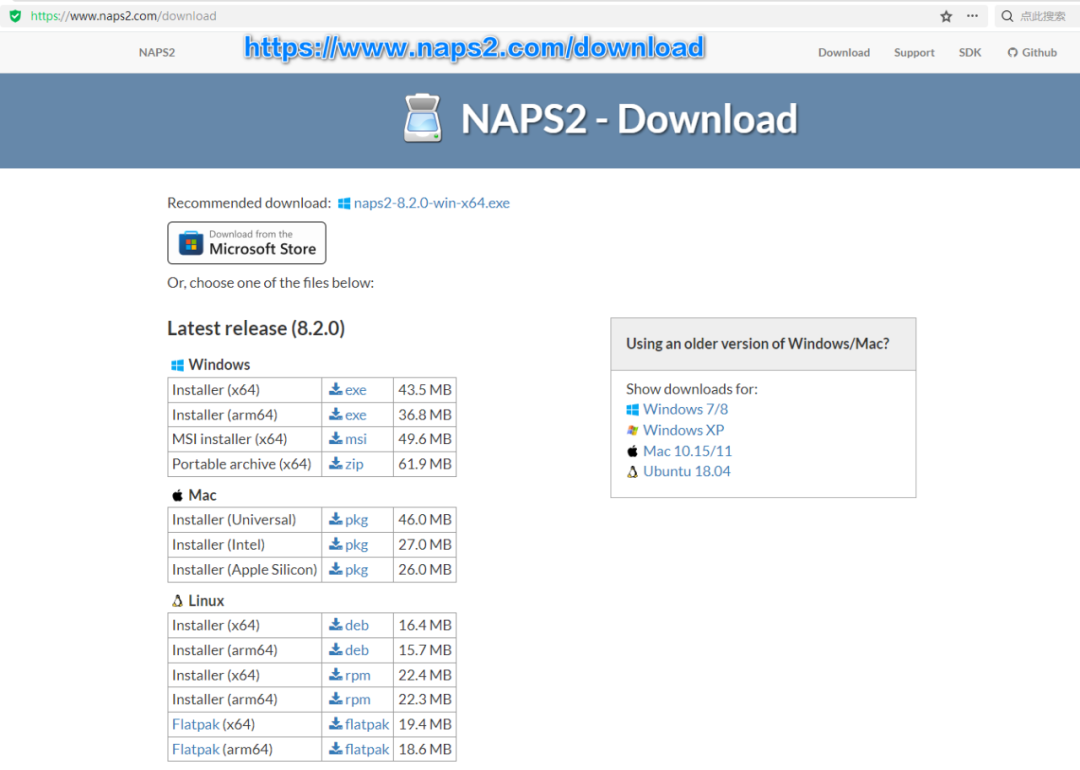Viewport: 1080px width, 770px height.
Task: Download the Linux x64 deb installer
Action: [349, 625]
